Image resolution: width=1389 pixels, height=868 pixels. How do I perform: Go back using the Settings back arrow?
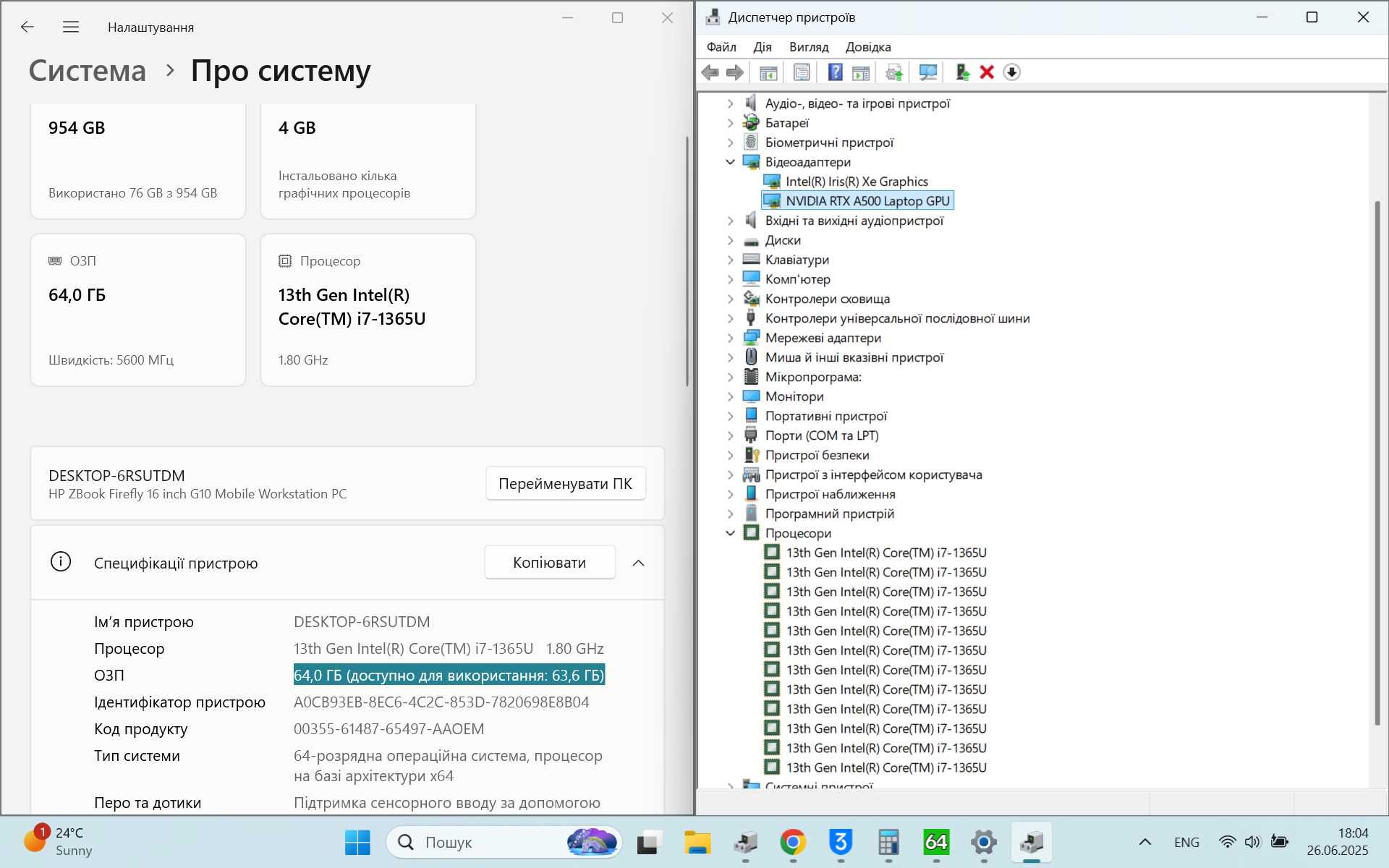pos(27,27)
